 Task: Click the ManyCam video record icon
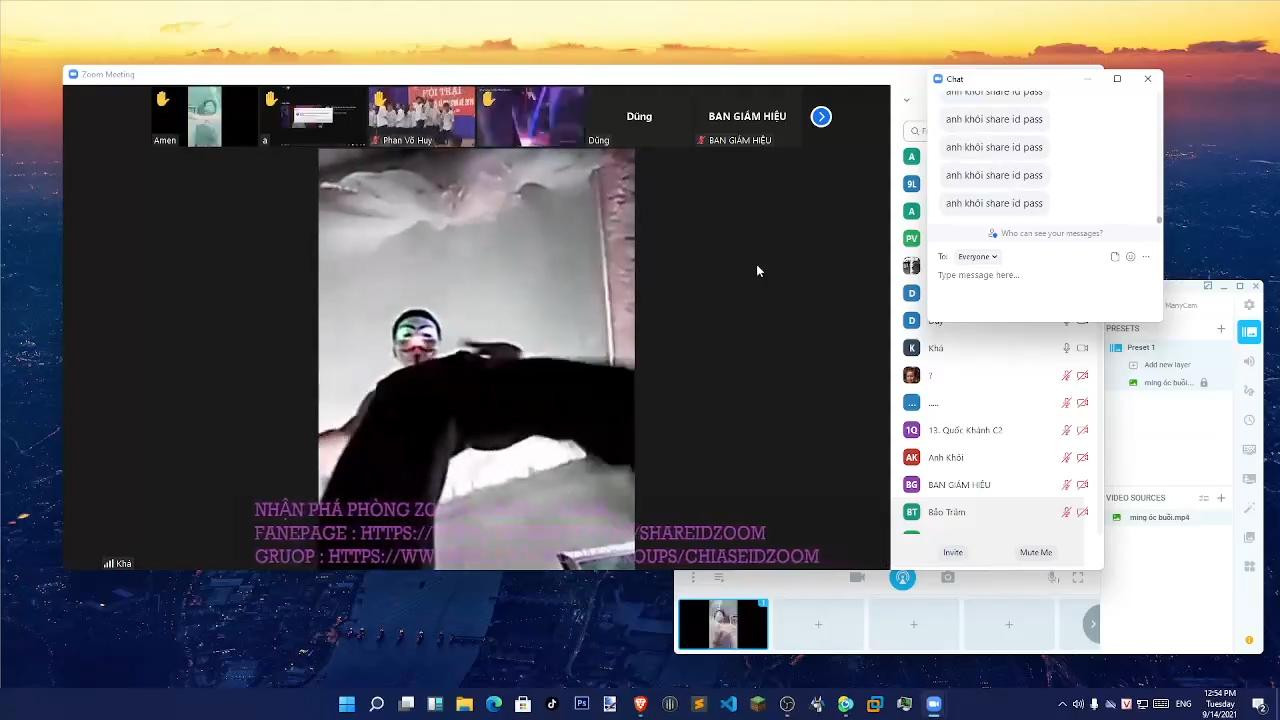click(858, 577)
